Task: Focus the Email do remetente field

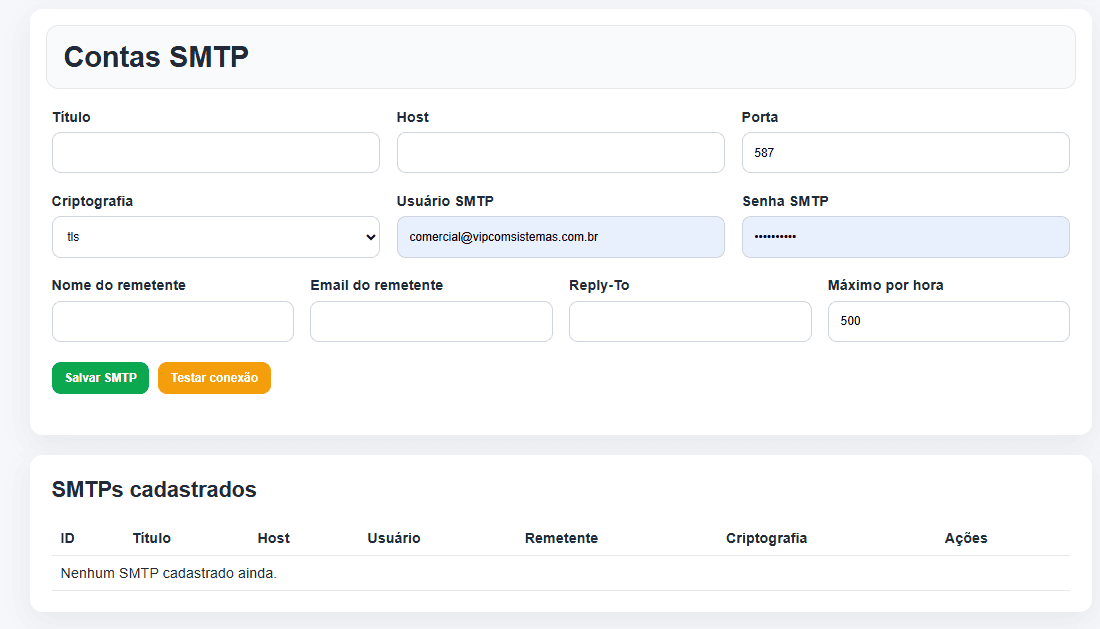Action: click(431, 322)
